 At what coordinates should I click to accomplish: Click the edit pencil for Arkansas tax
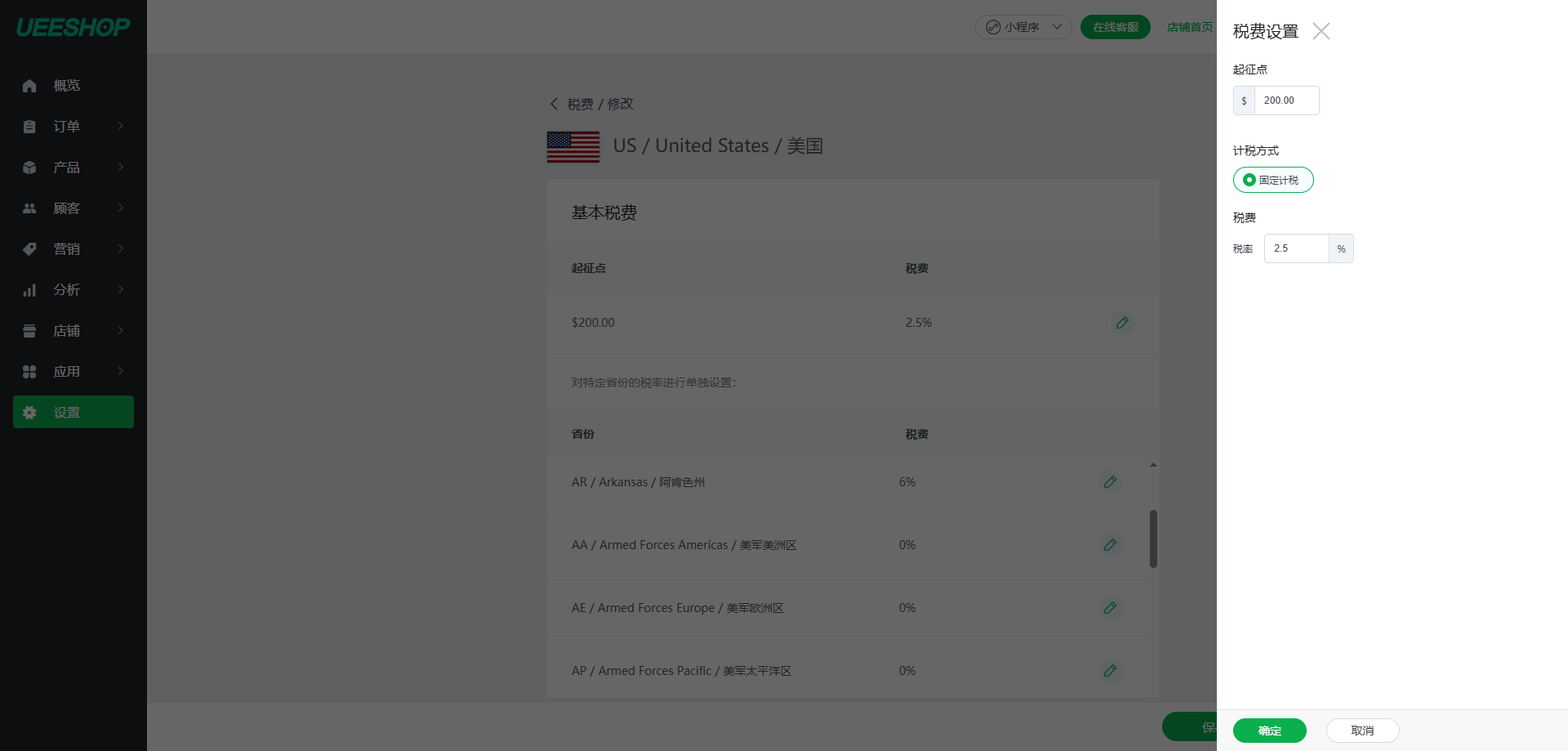[x=1110, y=482]
